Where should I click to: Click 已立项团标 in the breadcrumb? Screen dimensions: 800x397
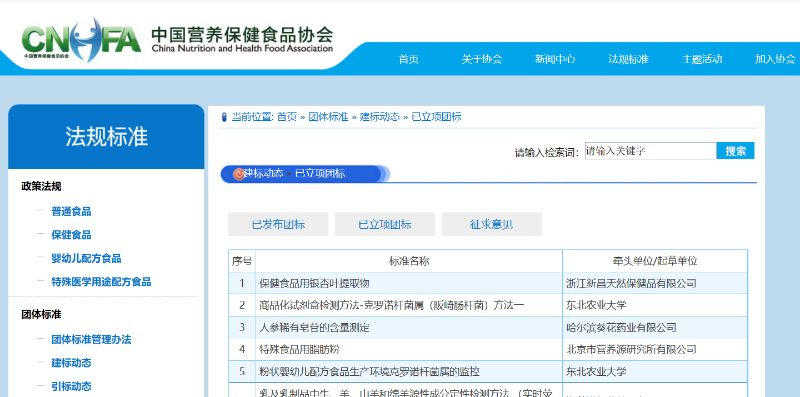pos(436,117)
